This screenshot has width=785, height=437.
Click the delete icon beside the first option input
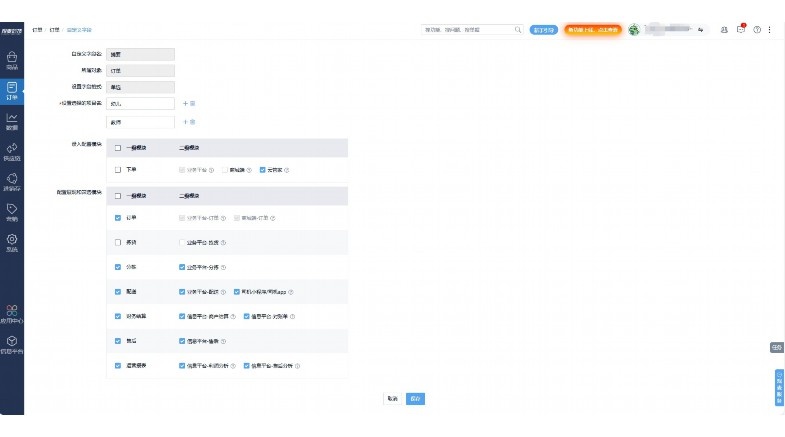193,104
